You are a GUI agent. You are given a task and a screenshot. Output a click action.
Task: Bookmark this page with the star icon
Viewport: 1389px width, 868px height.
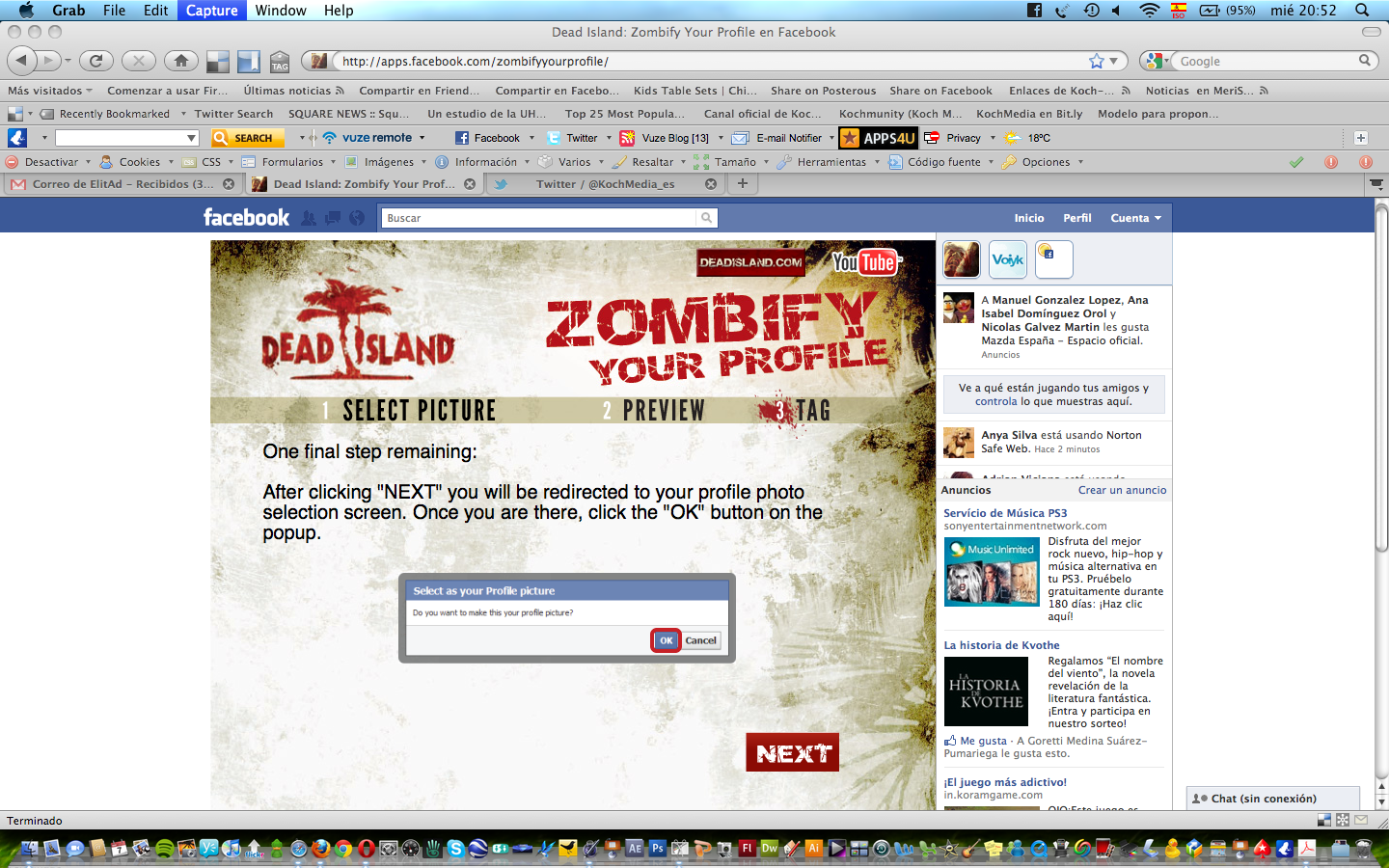[1097, 61]
